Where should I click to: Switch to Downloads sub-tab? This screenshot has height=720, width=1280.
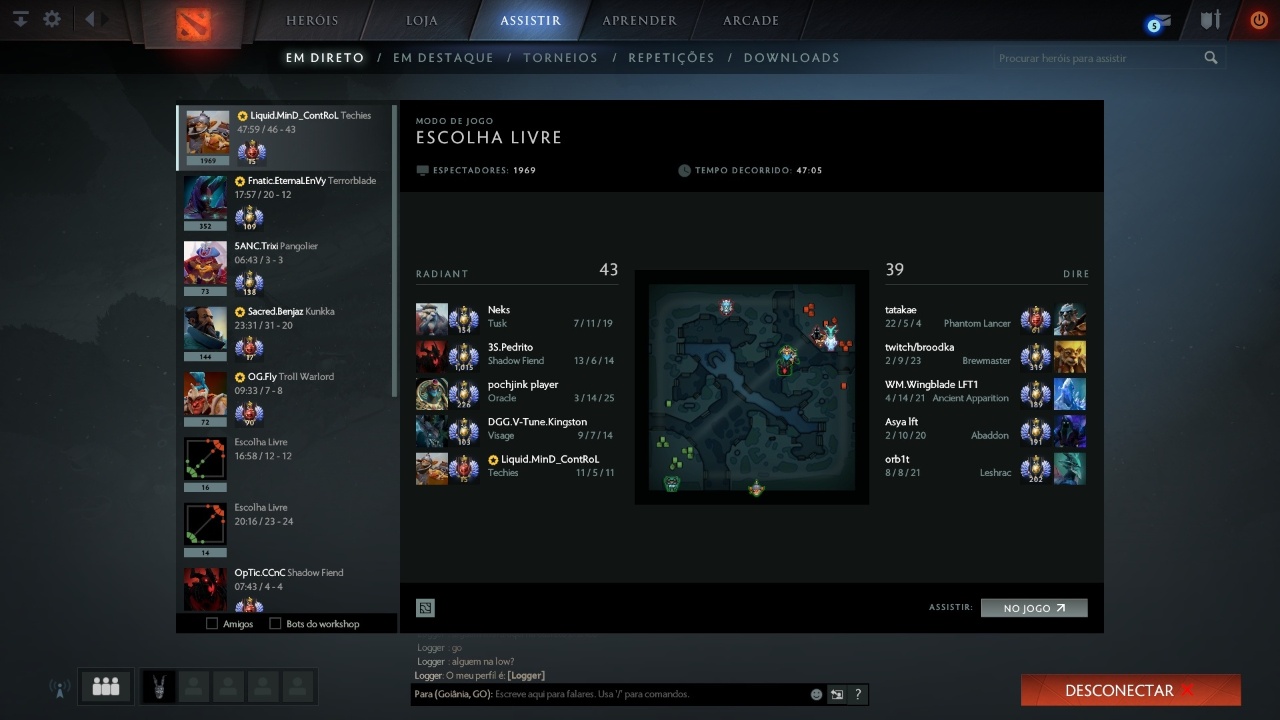(x=791, y=58)
